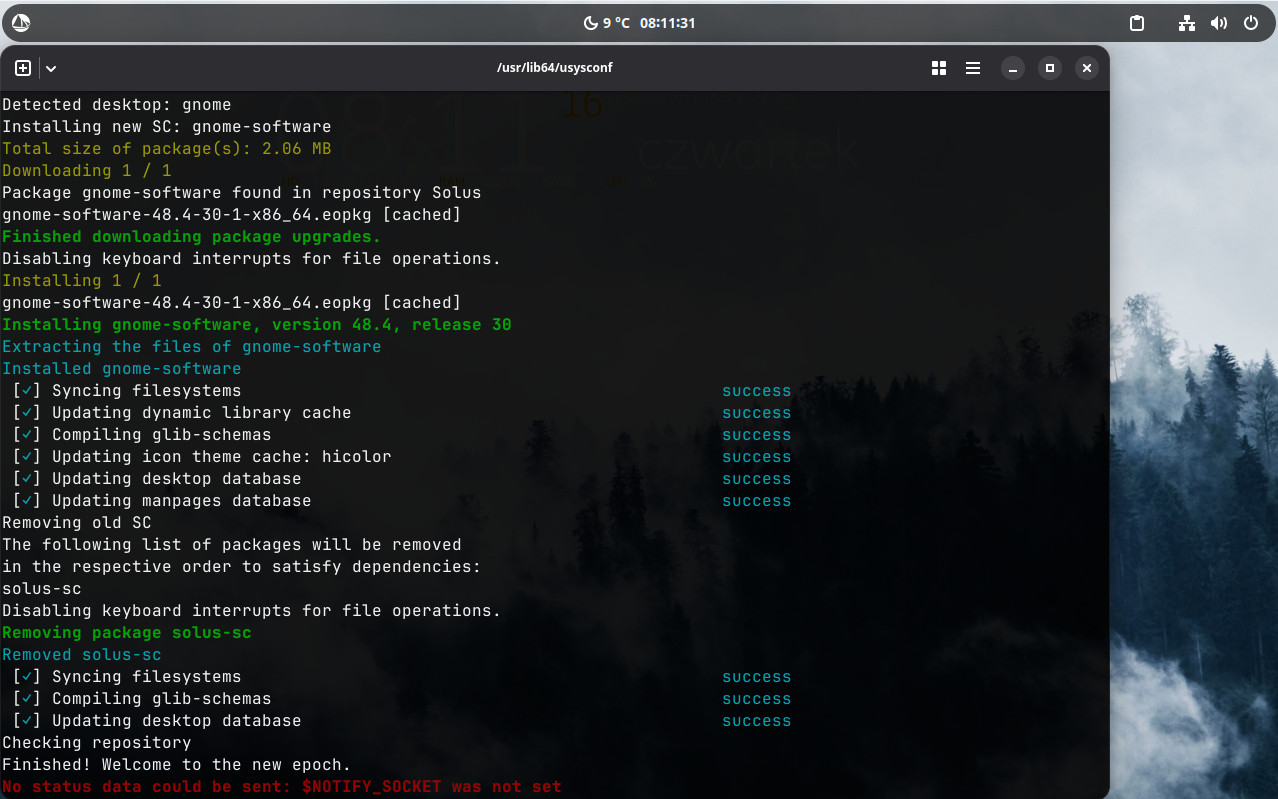Click the red NOTIFY_SOCKET error line
Viewport: 1278px width, 799px height.
pyautogui.click(x=282, y=787)
